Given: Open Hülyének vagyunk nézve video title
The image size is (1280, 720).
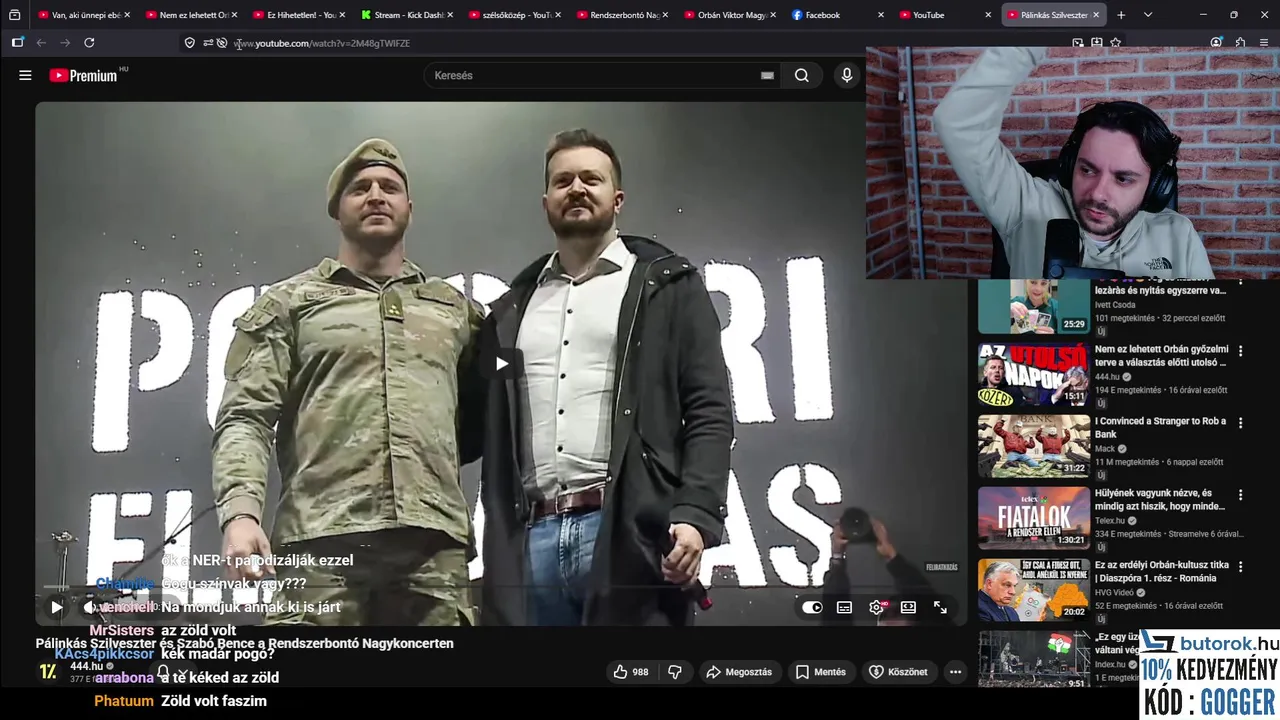Looking at the screenshot, I should click(x=1160, y=499).
